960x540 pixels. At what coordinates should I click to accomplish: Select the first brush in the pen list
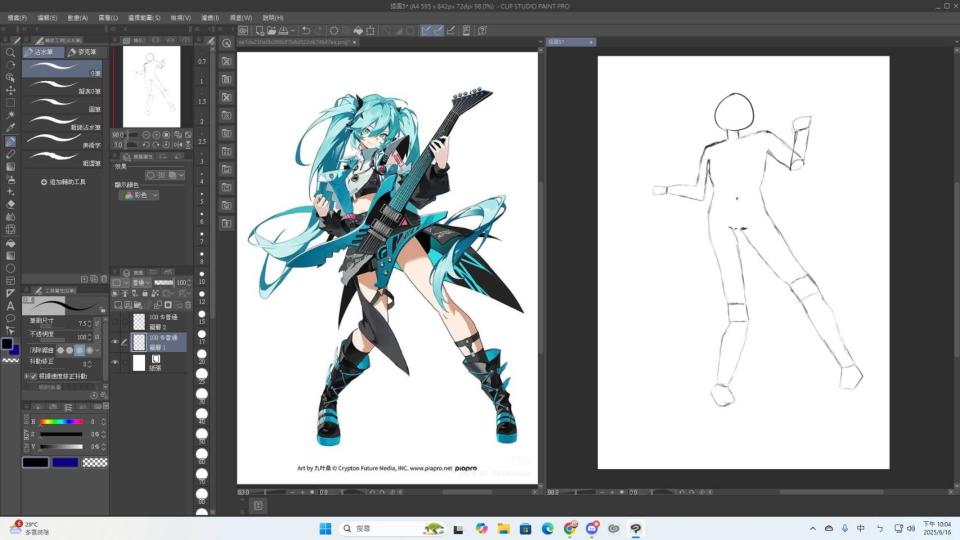click(x=62, y=68)
